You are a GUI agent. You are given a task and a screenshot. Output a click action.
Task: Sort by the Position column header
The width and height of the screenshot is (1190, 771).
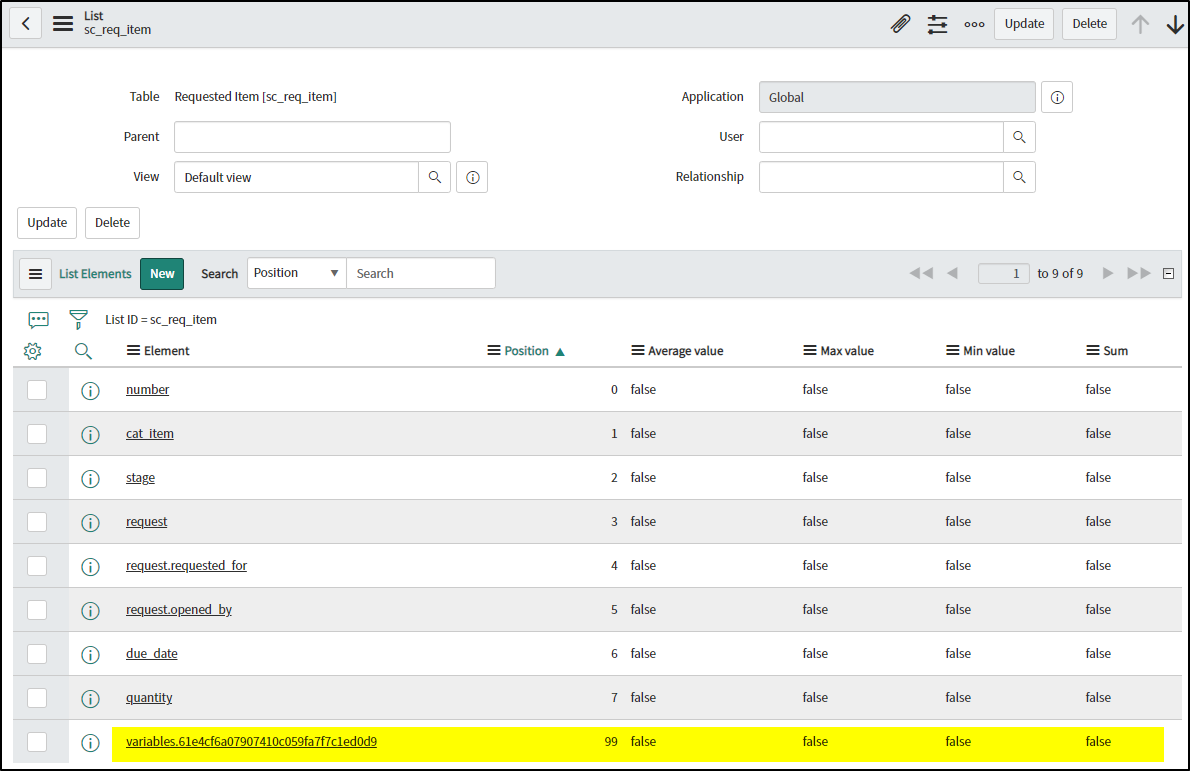coord(526,351)
